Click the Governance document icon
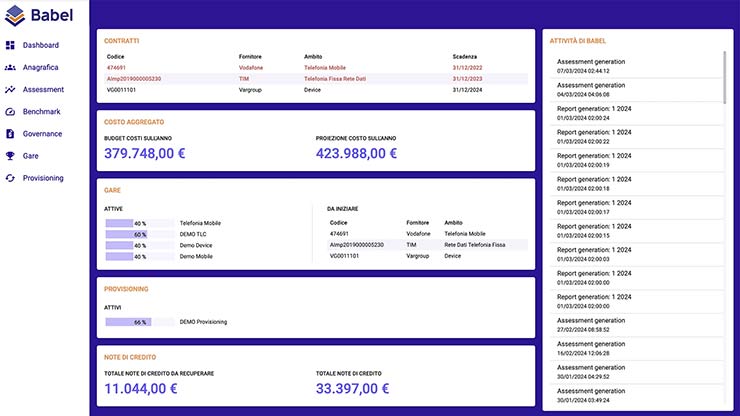 tap(10, 133)
